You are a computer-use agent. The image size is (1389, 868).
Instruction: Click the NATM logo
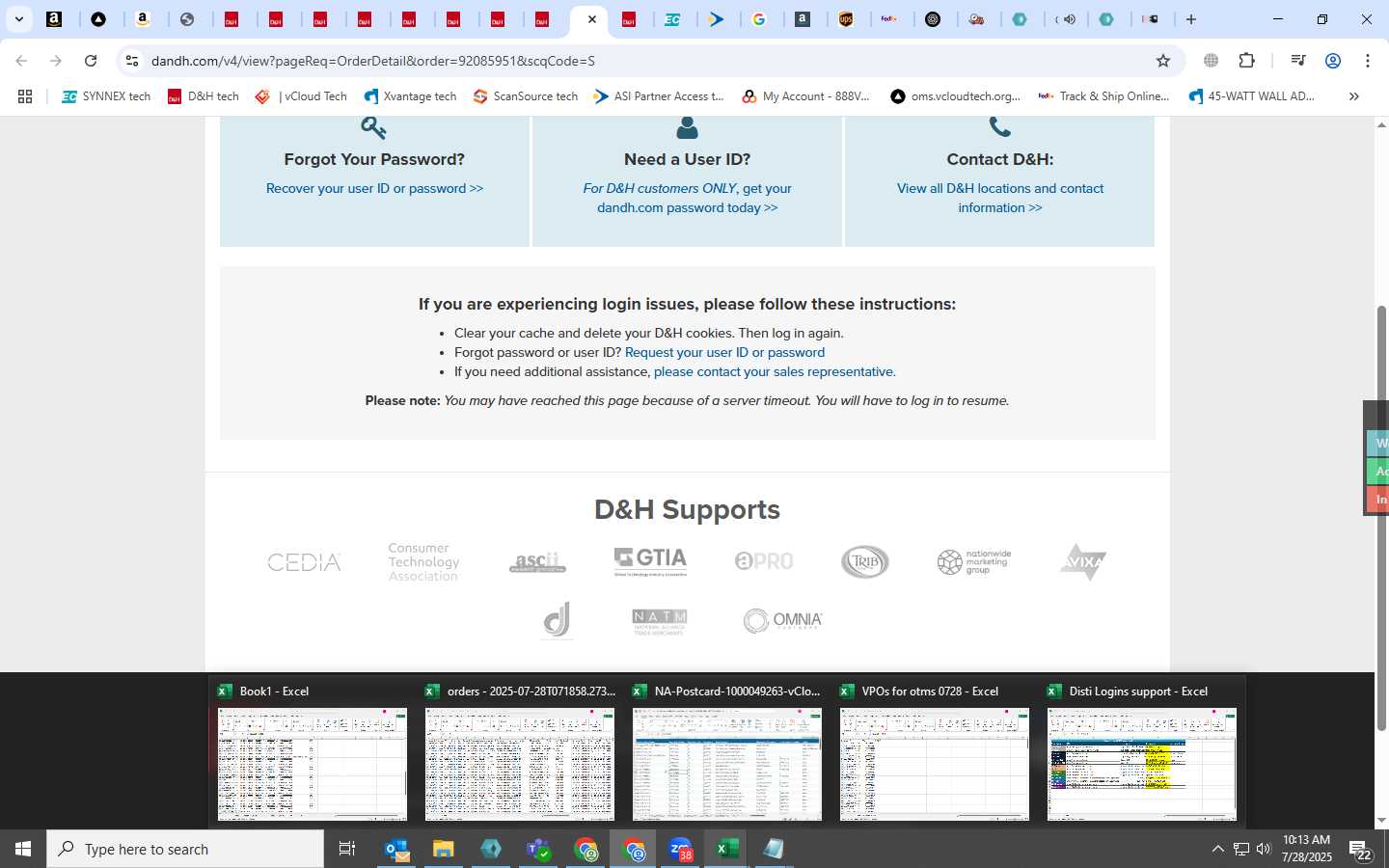click(660, 621)
